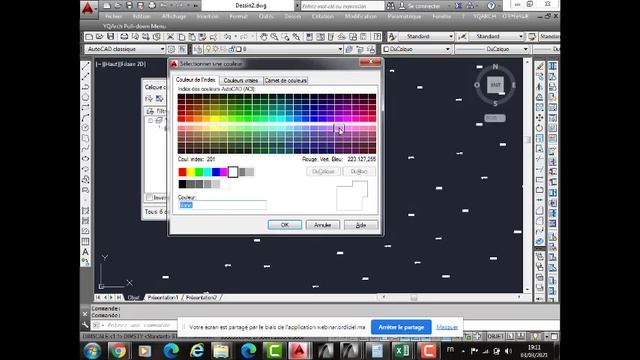This screenshot has width=640, height=360.
Task: Select the Circle tool in draw toolbar
Action: (85, 128)
